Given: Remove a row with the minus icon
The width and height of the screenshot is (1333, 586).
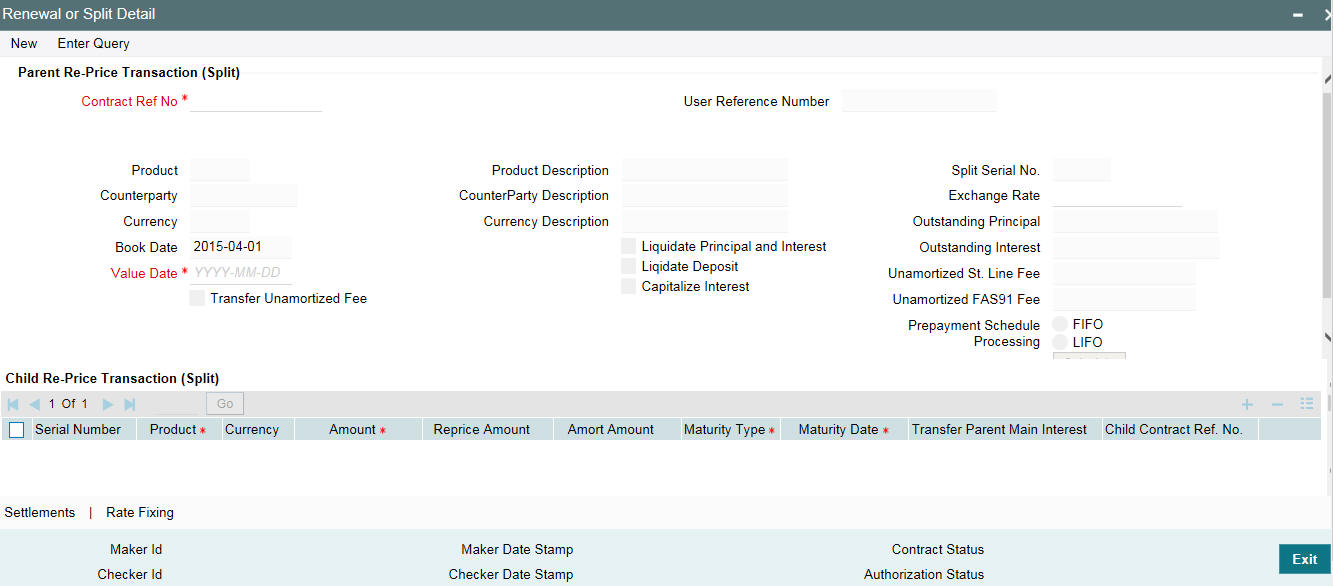Looking at the screenshot, I should point(1277,404).
